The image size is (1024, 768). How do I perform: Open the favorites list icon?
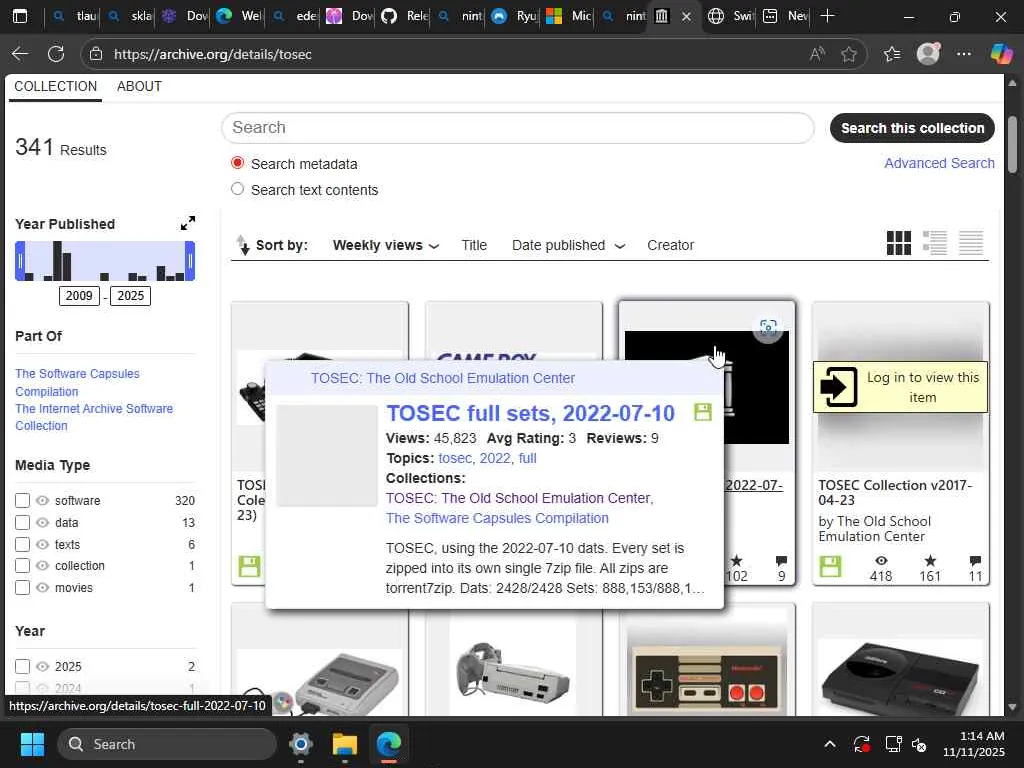tap(891, 54)
